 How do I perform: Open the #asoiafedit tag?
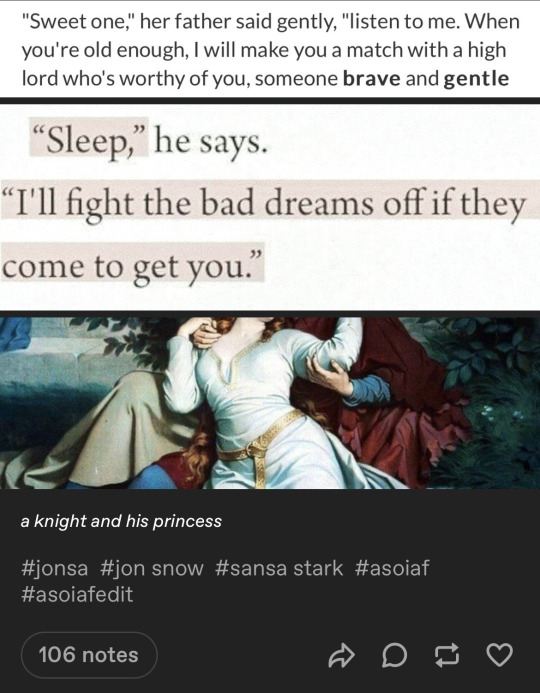[77, 594]
